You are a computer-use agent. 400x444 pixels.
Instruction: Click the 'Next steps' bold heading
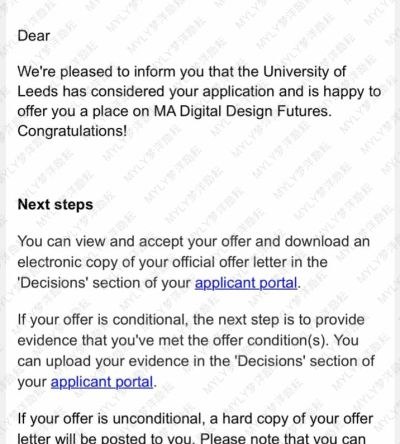[x=55, y=205]
